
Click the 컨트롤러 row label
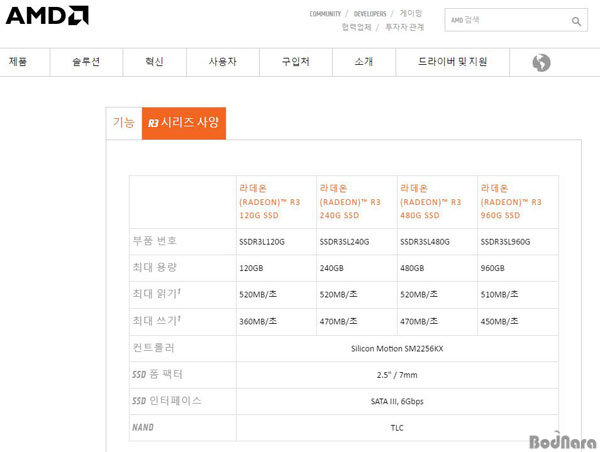(x=153, y=348)
